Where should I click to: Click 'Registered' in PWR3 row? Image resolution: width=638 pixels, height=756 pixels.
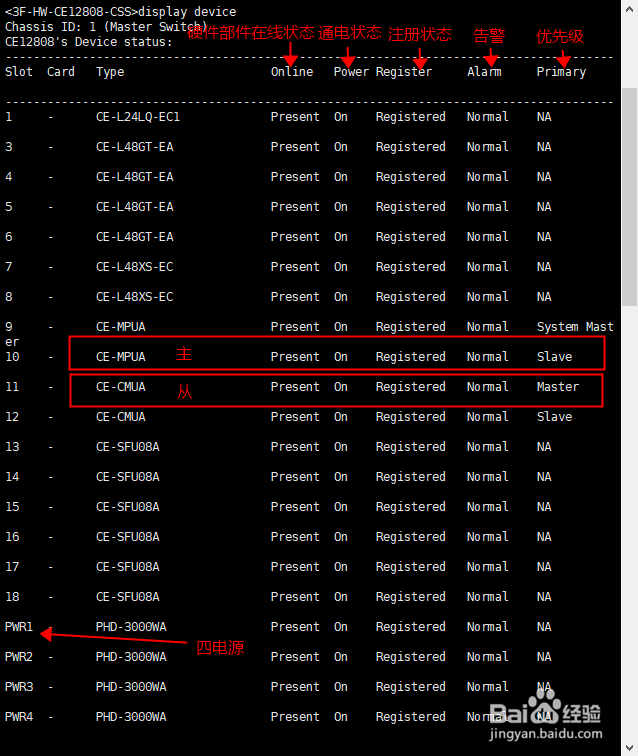click(x=411, y=686)
